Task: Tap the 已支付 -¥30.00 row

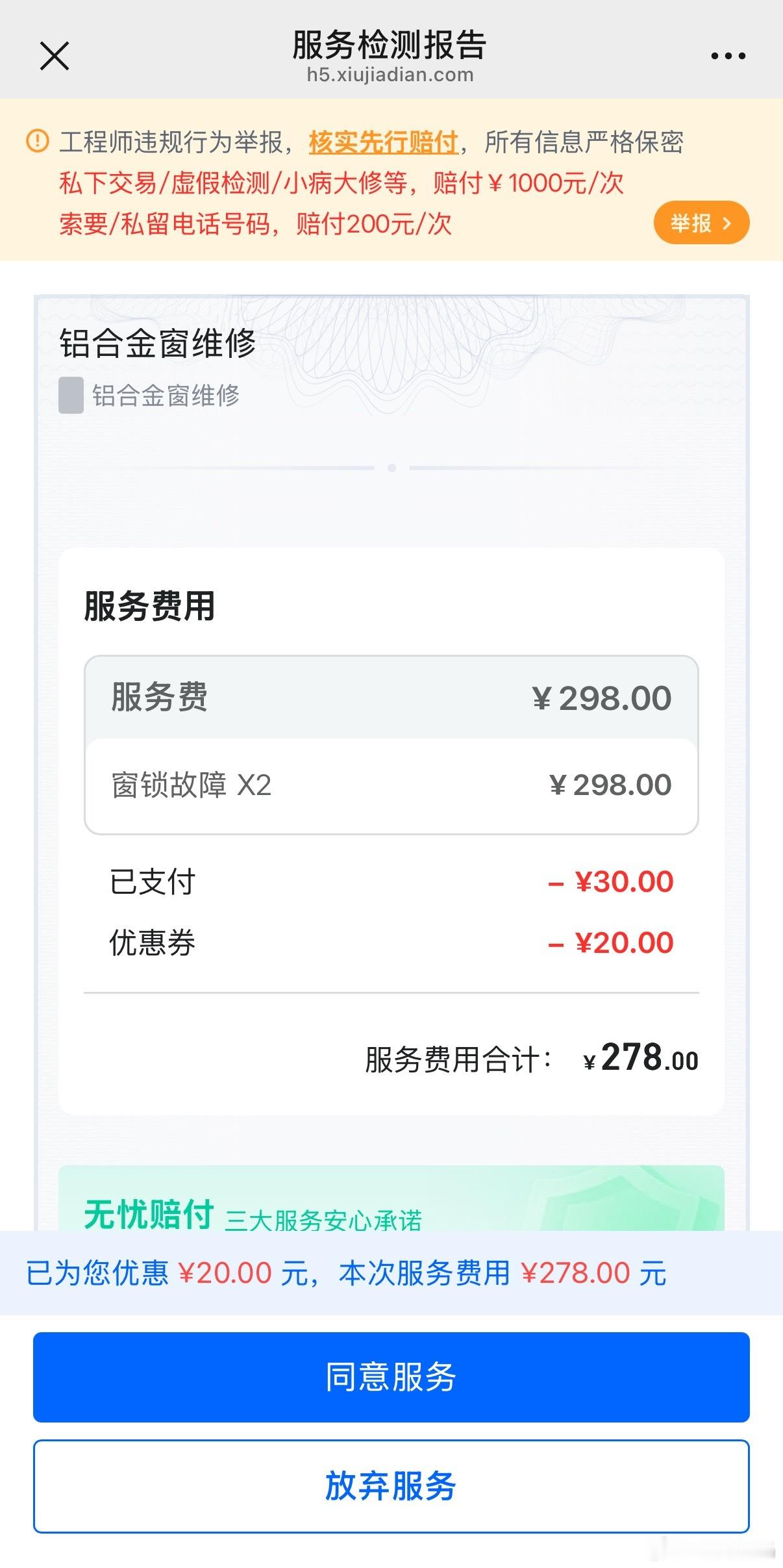Action: (x=391, y=881)
